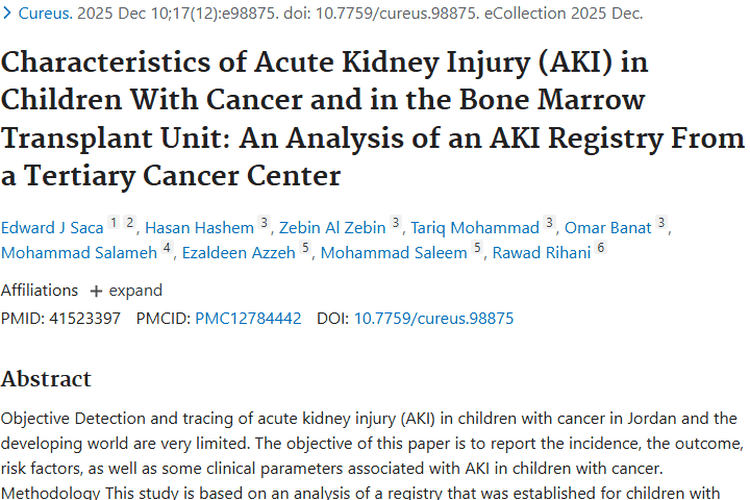Open author Mohammad Saleem

pos(394,253)
